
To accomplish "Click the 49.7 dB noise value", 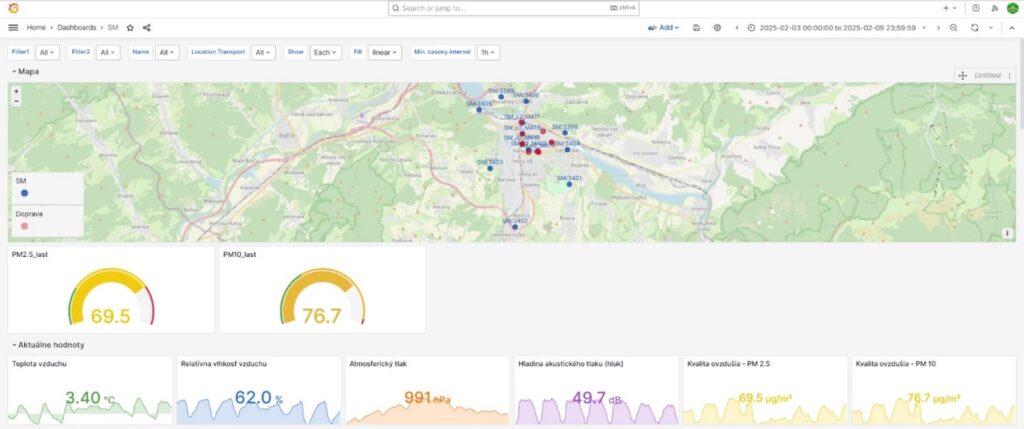I will [596, 398].
